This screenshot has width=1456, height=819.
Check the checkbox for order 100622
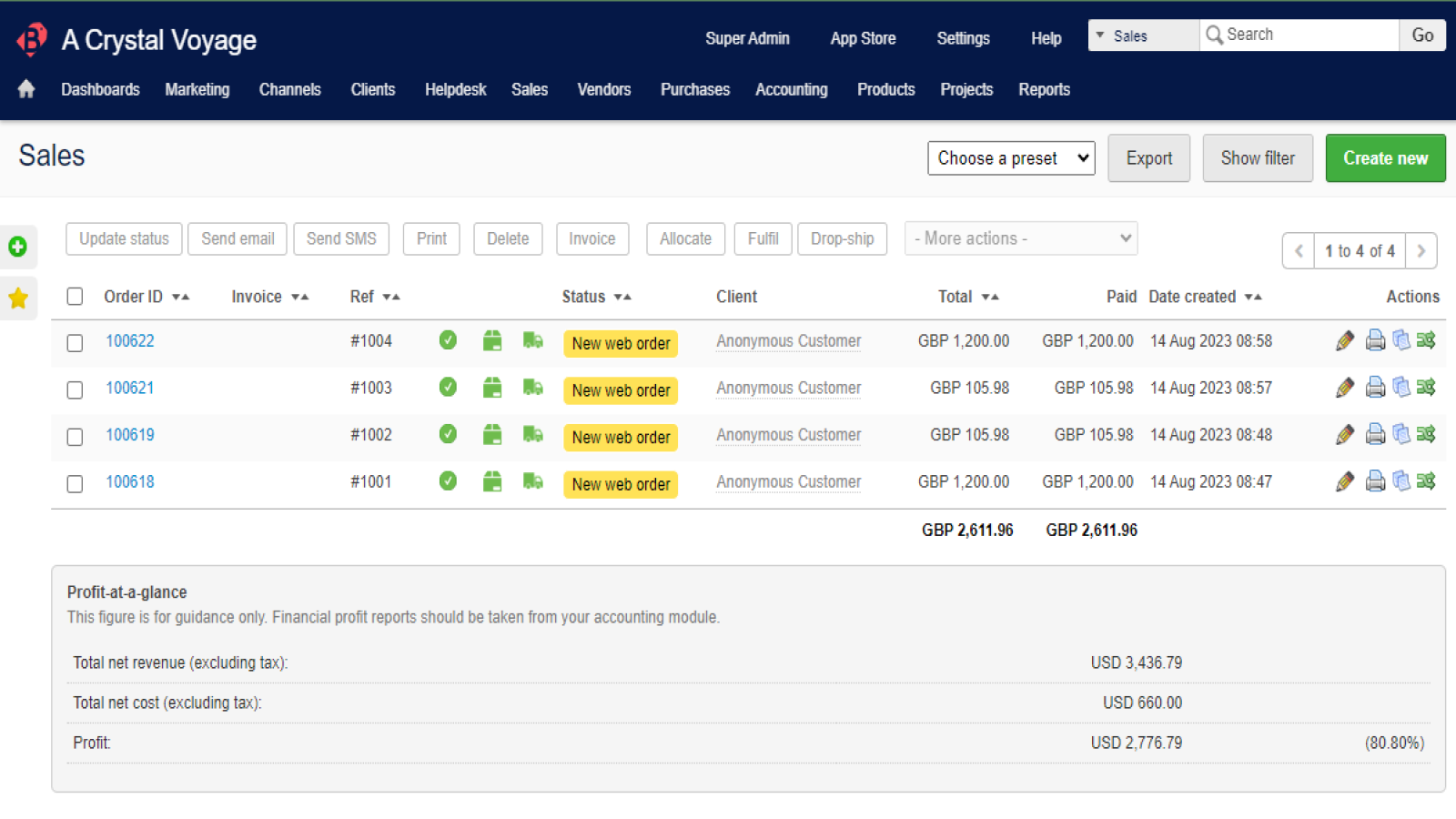[75, 343]
